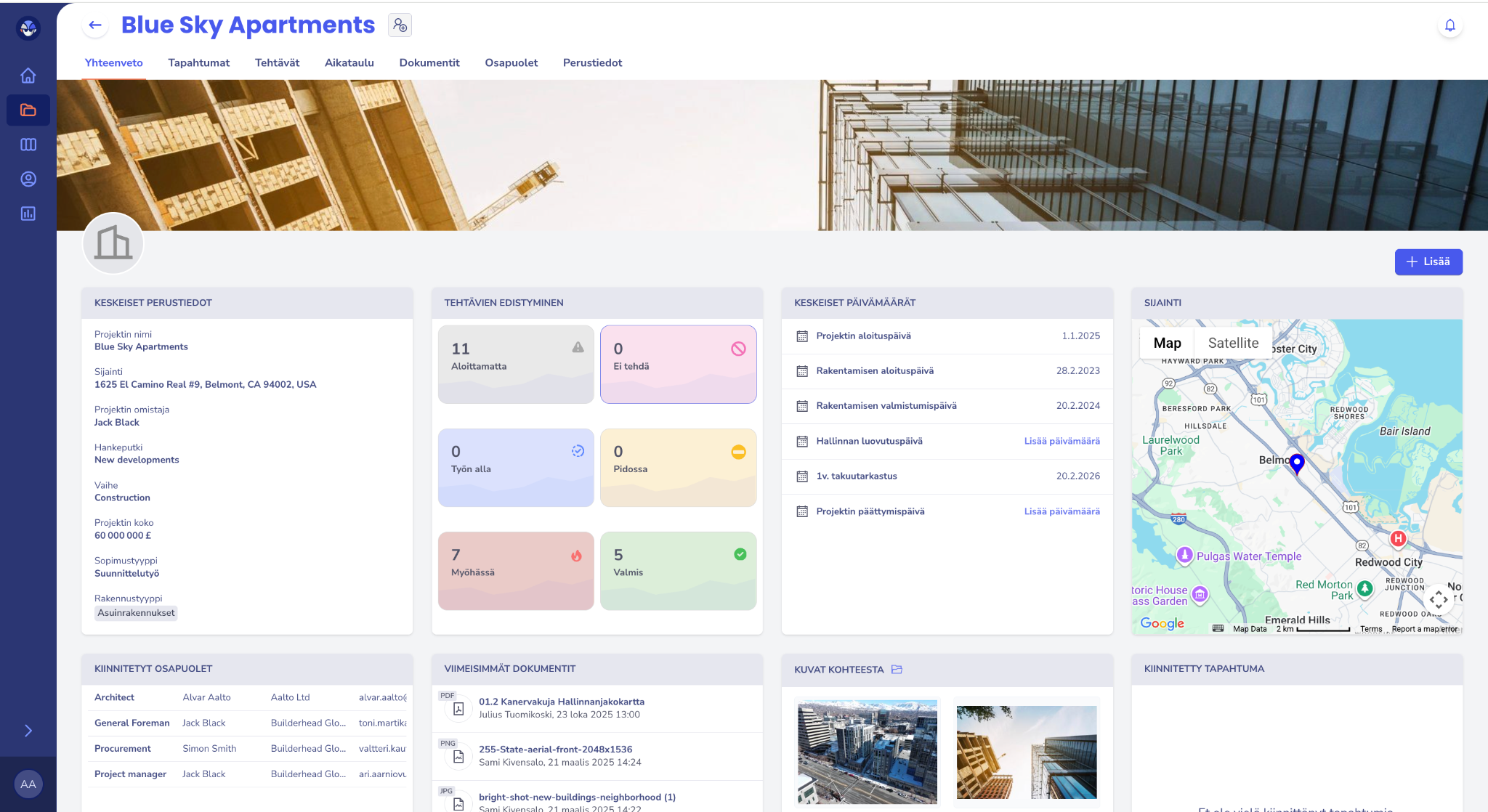Switch map to Map view
Viewport: 1488px width, 812px height.
pyautogui.click(x=1167, y=343)
